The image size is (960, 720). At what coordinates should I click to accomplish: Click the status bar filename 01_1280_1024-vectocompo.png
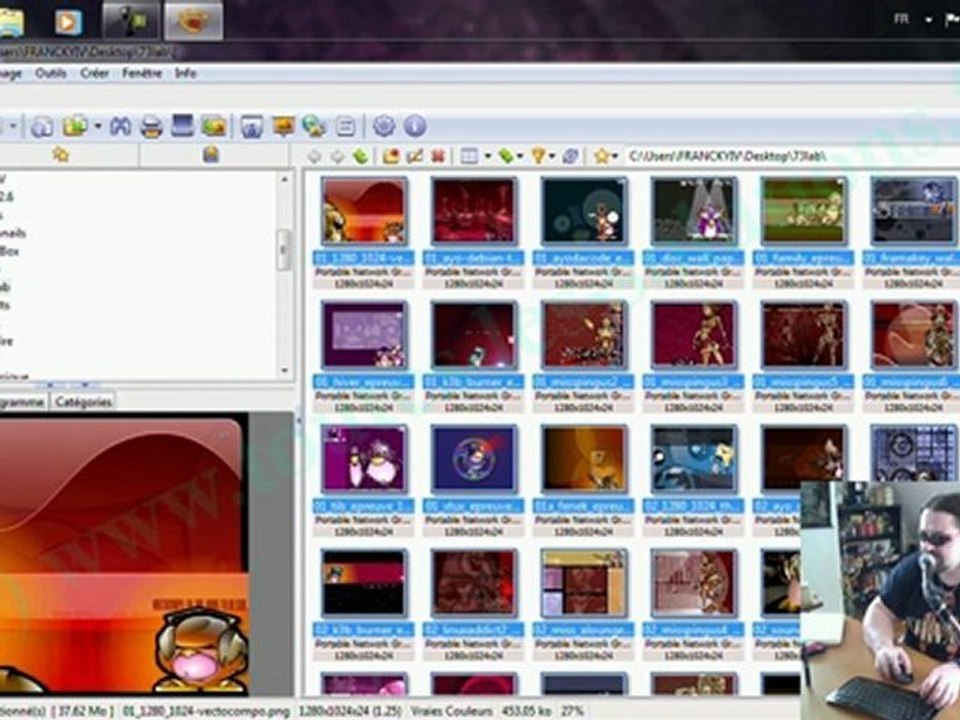click(205, 711)
